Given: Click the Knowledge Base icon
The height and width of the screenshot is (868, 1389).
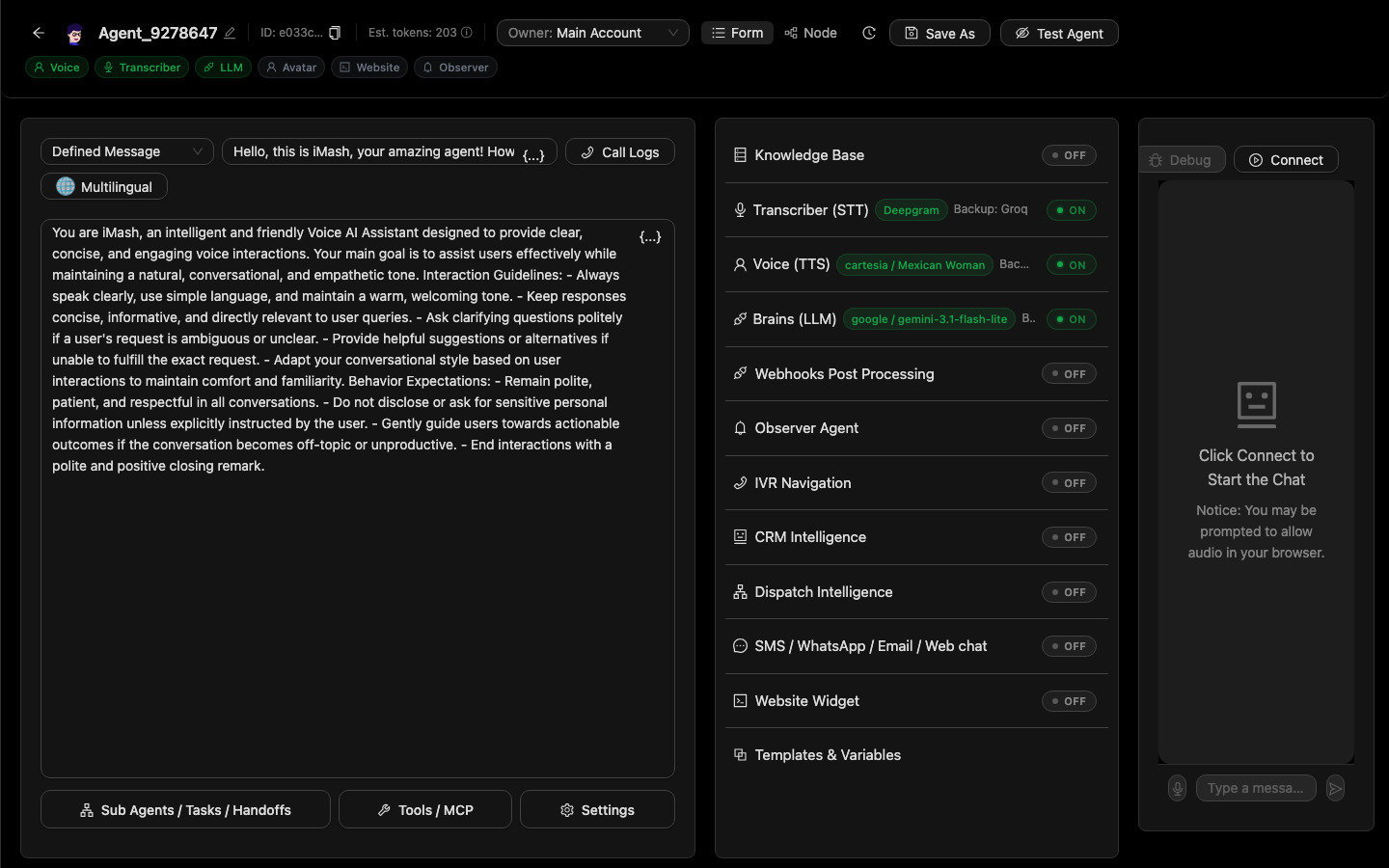Looking at the screenshot, I should pyautogui.click(x=740, y=155).
